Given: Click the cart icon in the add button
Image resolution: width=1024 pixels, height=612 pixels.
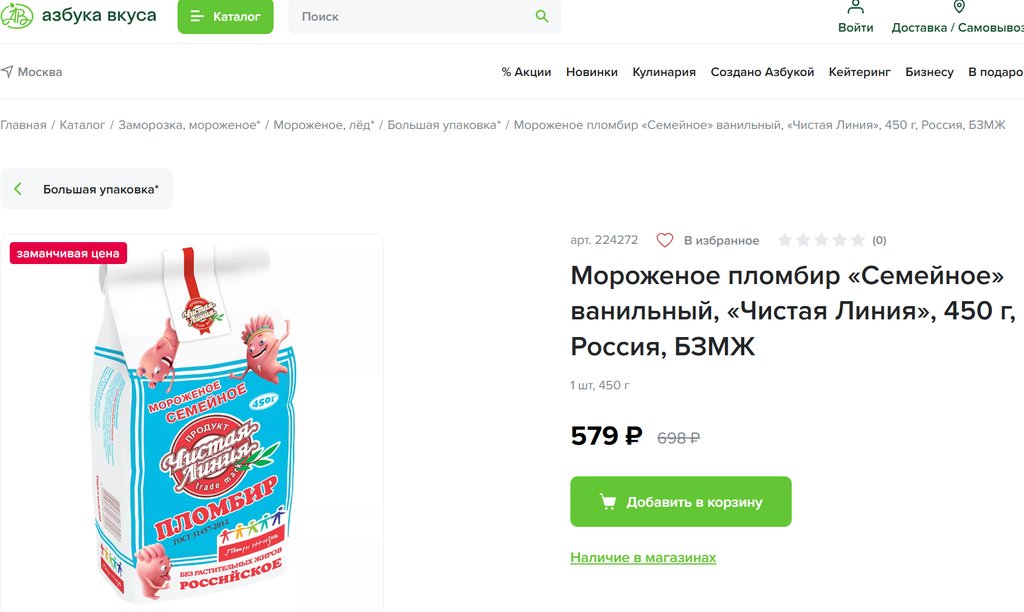Looking at the screenshot, I should 607,502.
